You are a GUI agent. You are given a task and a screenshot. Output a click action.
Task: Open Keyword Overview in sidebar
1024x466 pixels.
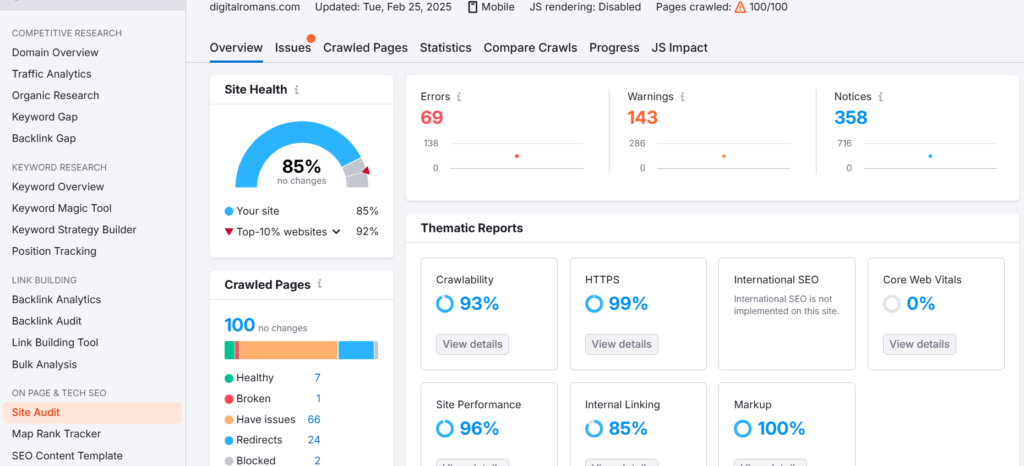pos(57,187)
